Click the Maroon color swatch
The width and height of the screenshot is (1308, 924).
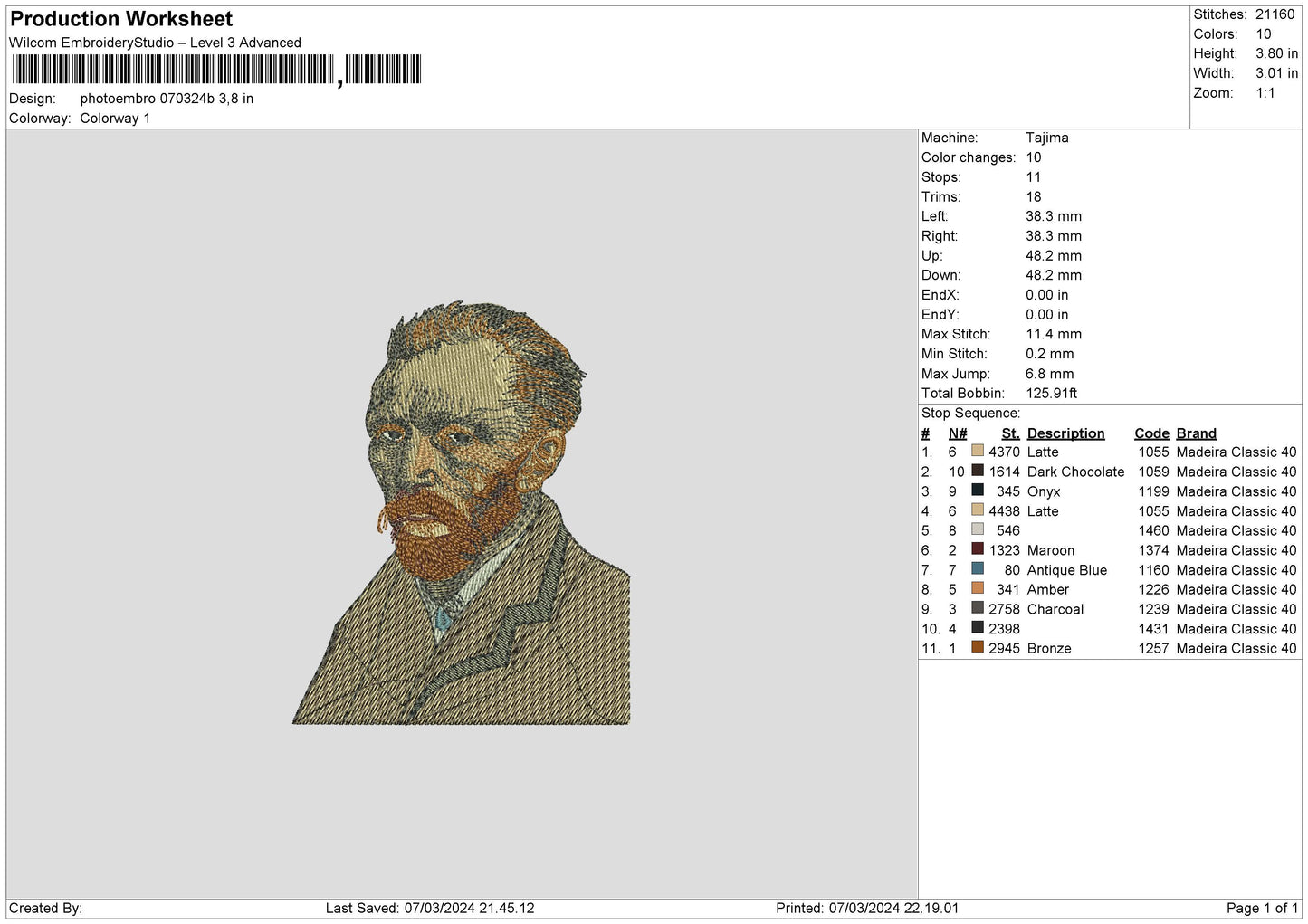[978, 549]
